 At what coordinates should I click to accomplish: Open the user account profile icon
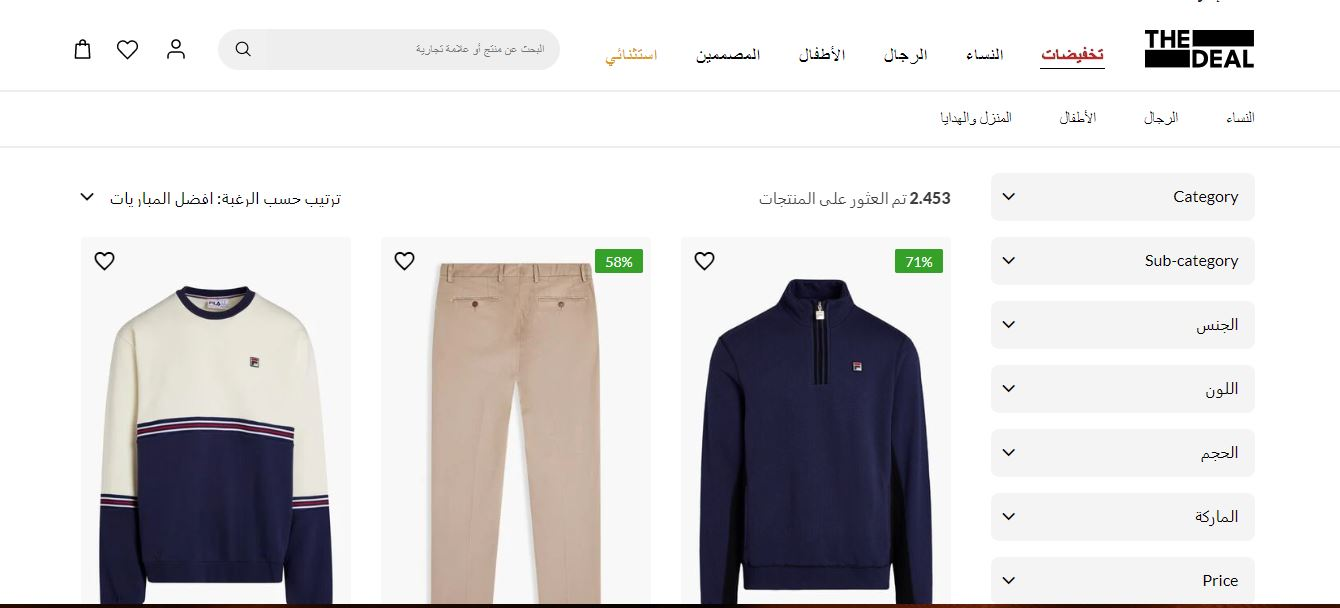[x=176, y=49]
